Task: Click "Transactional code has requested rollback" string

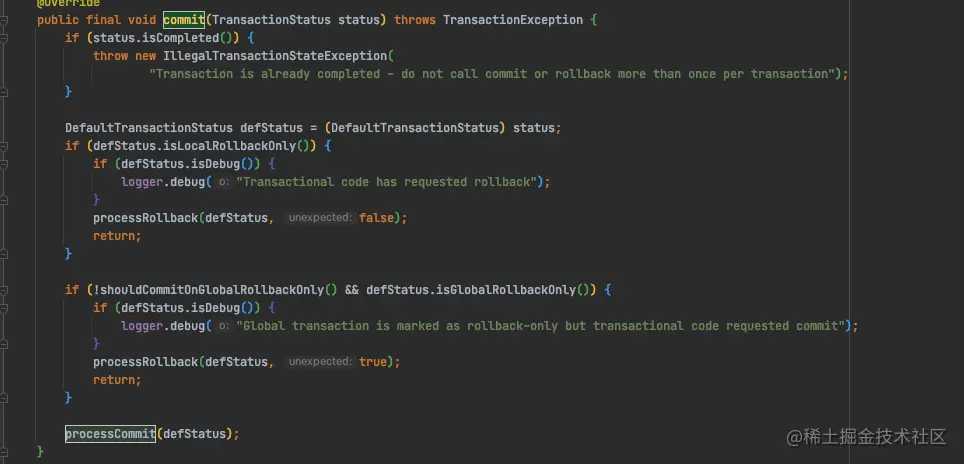Action: [387, 182]
